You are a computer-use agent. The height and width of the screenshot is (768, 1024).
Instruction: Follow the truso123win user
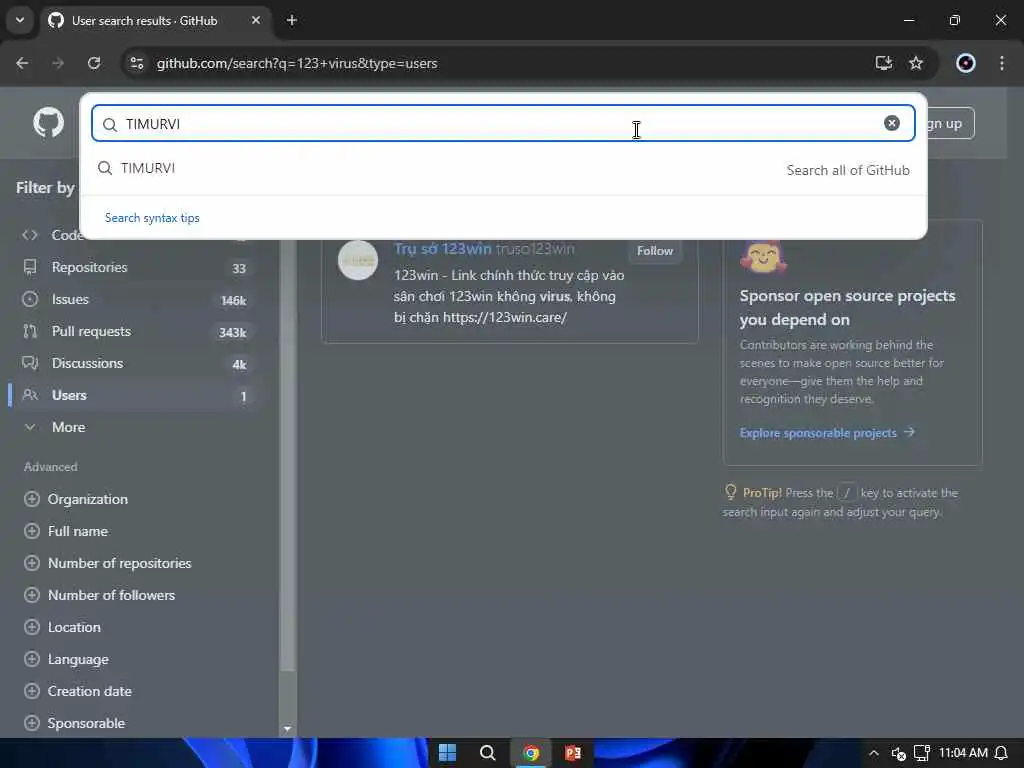click(x=654, y=251)
